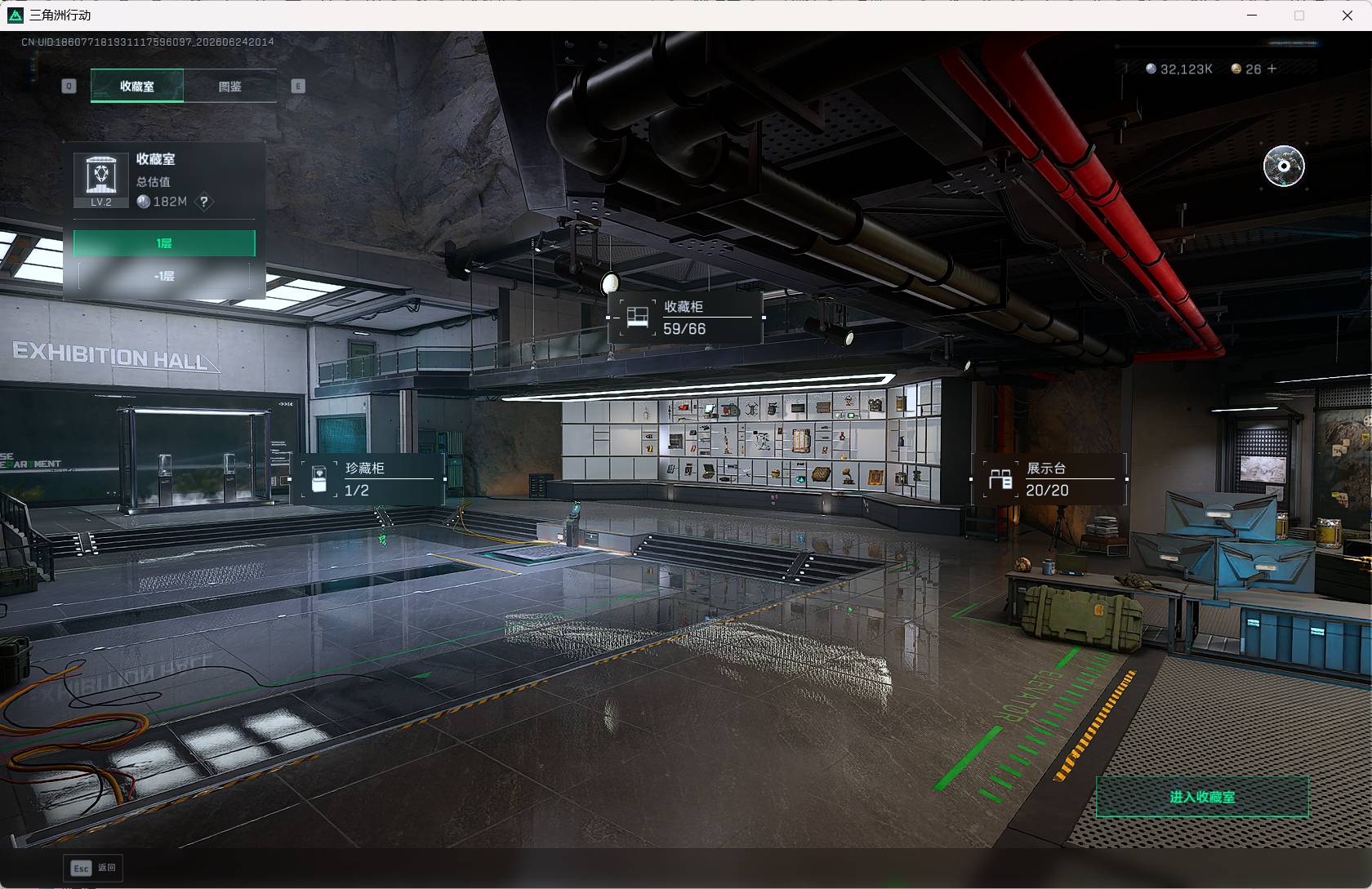
Task: Open the 收藏柜 59/66 marker
Action: (x=686, y=318)
